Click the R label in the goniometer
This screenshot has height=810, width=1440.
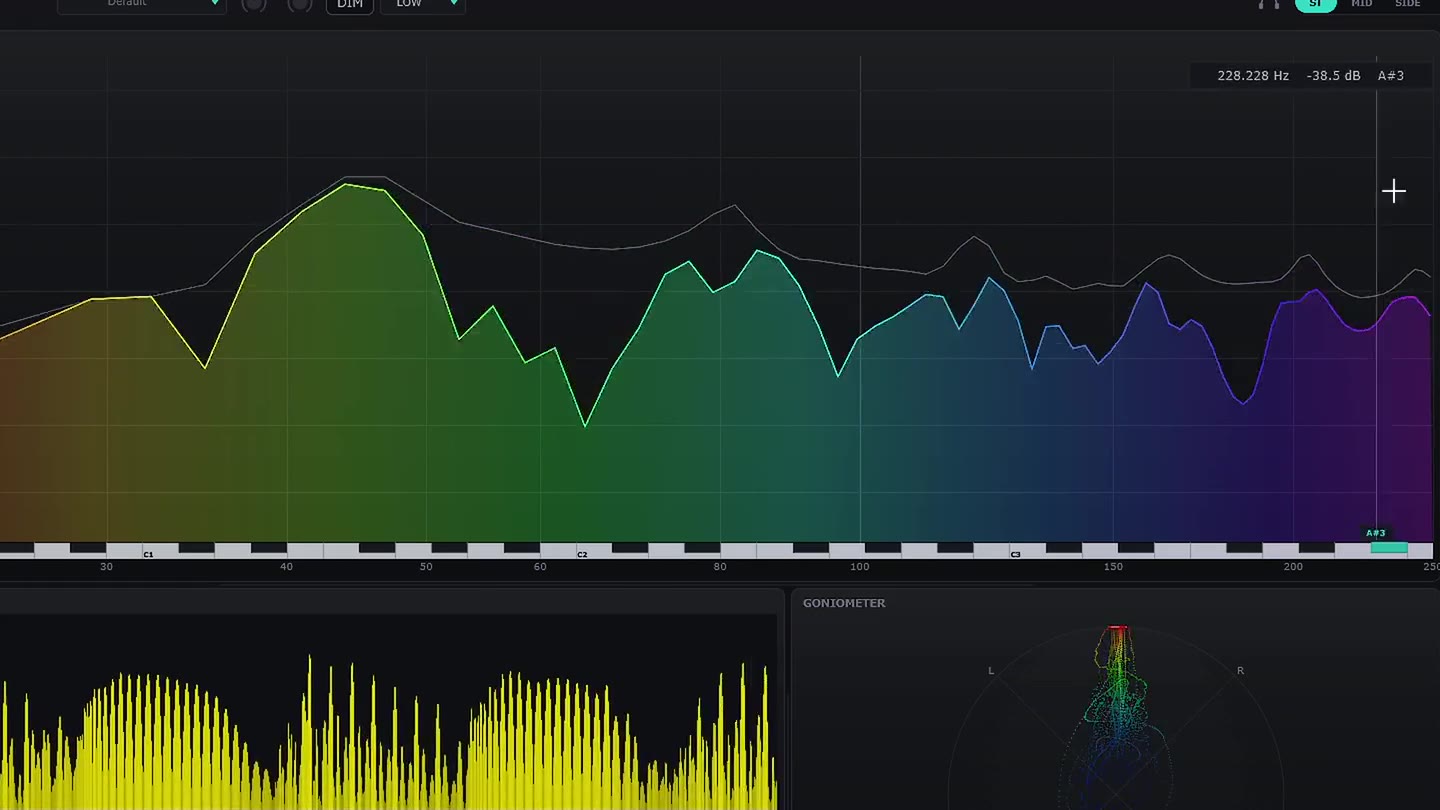(1240, 670)
